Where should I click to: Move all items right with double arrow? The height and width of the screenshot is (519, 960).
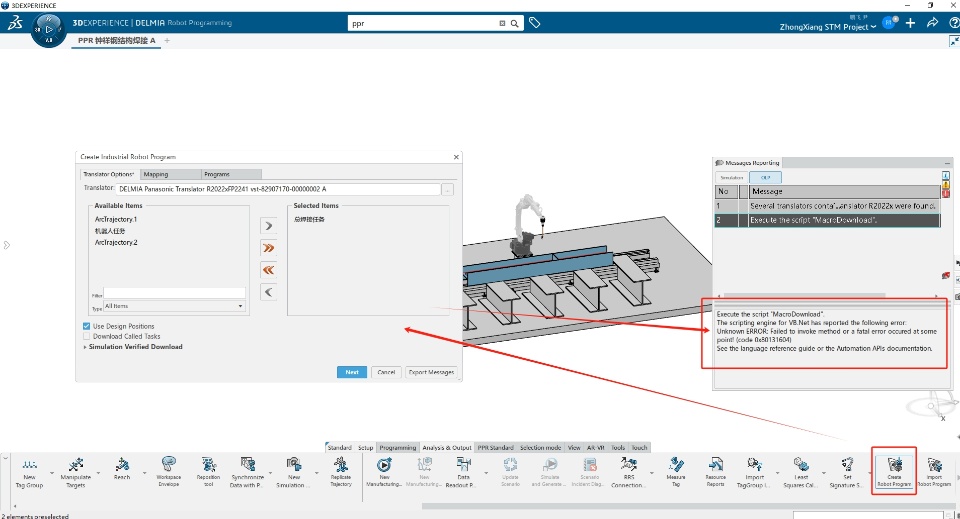click(268, 248)
